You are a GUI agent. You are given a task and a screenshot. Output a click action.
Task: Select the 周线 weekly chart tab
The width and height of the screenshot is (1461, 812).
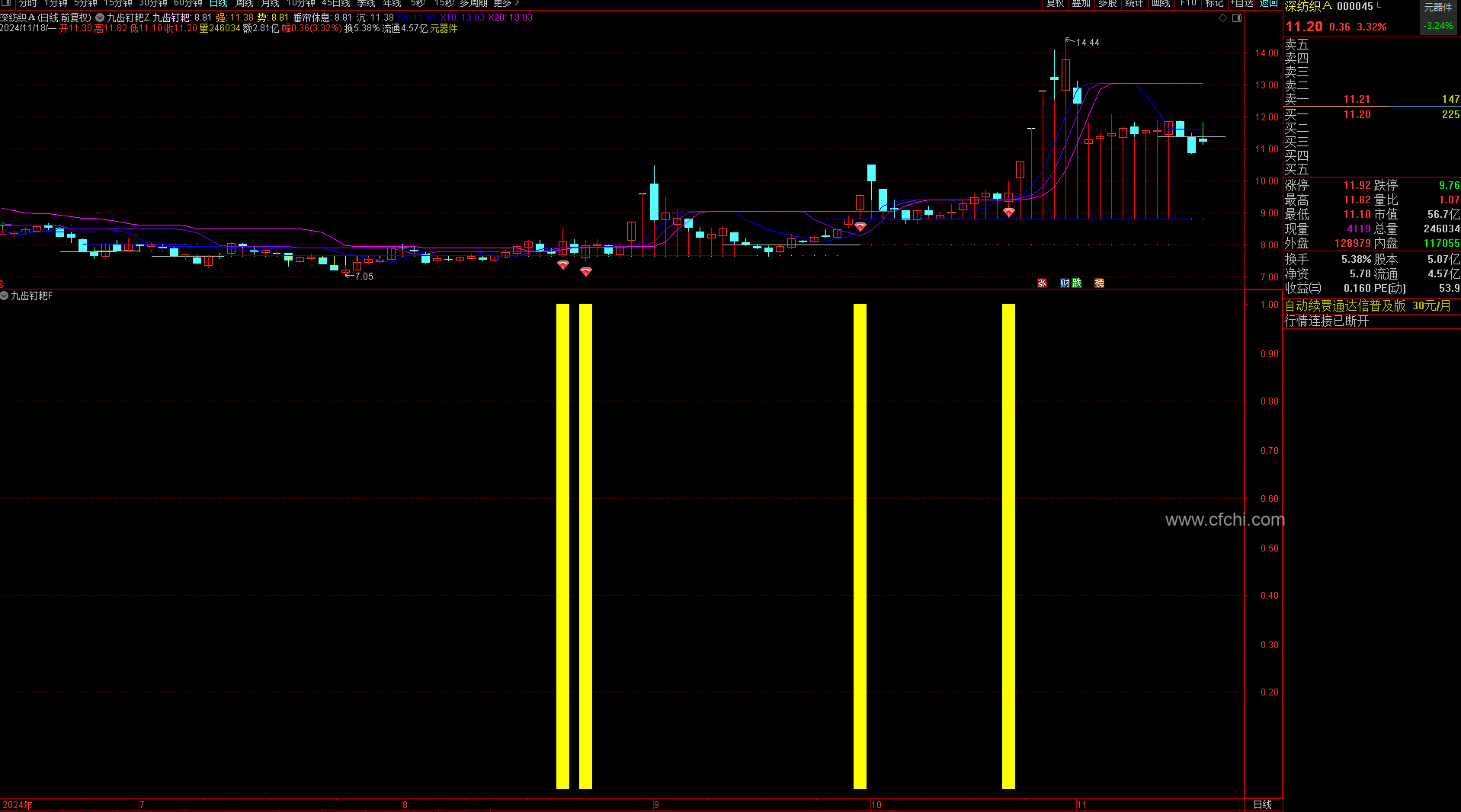click(245, 4)
